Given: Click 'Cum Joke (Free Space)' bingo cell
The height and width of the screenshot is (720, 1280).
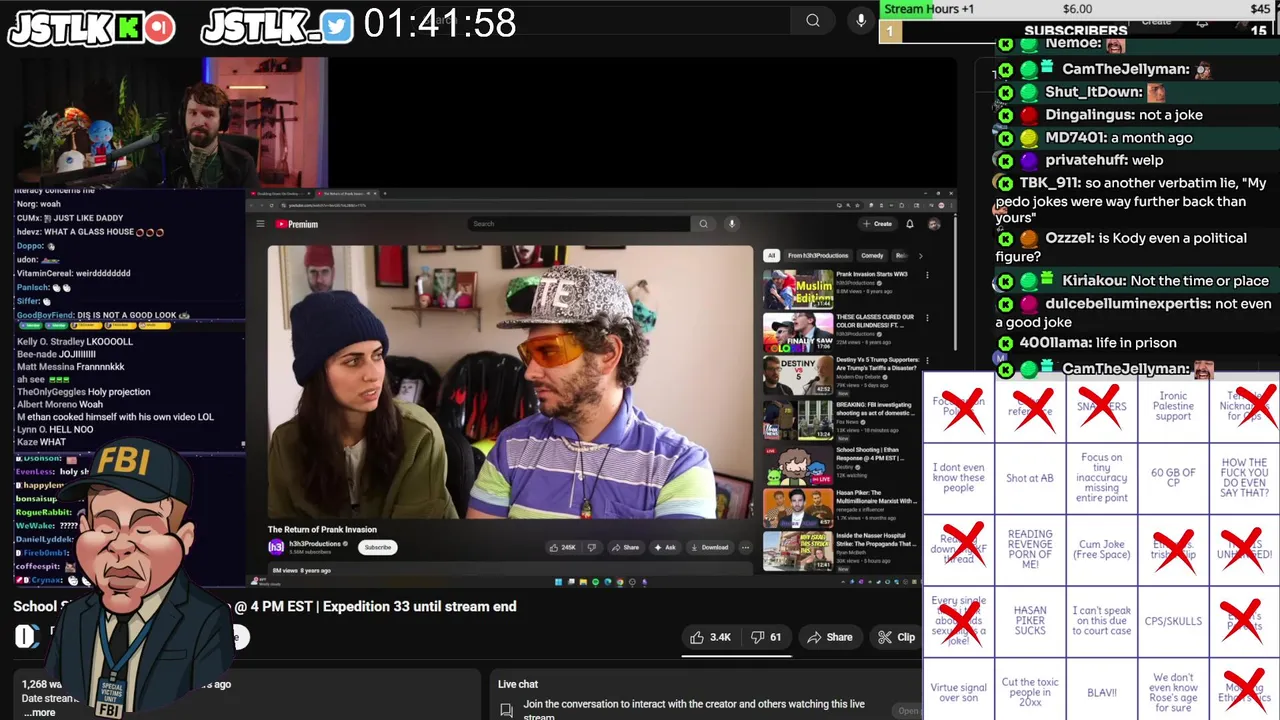Looking at the screenshot, I should click(x=1101, y=550).
